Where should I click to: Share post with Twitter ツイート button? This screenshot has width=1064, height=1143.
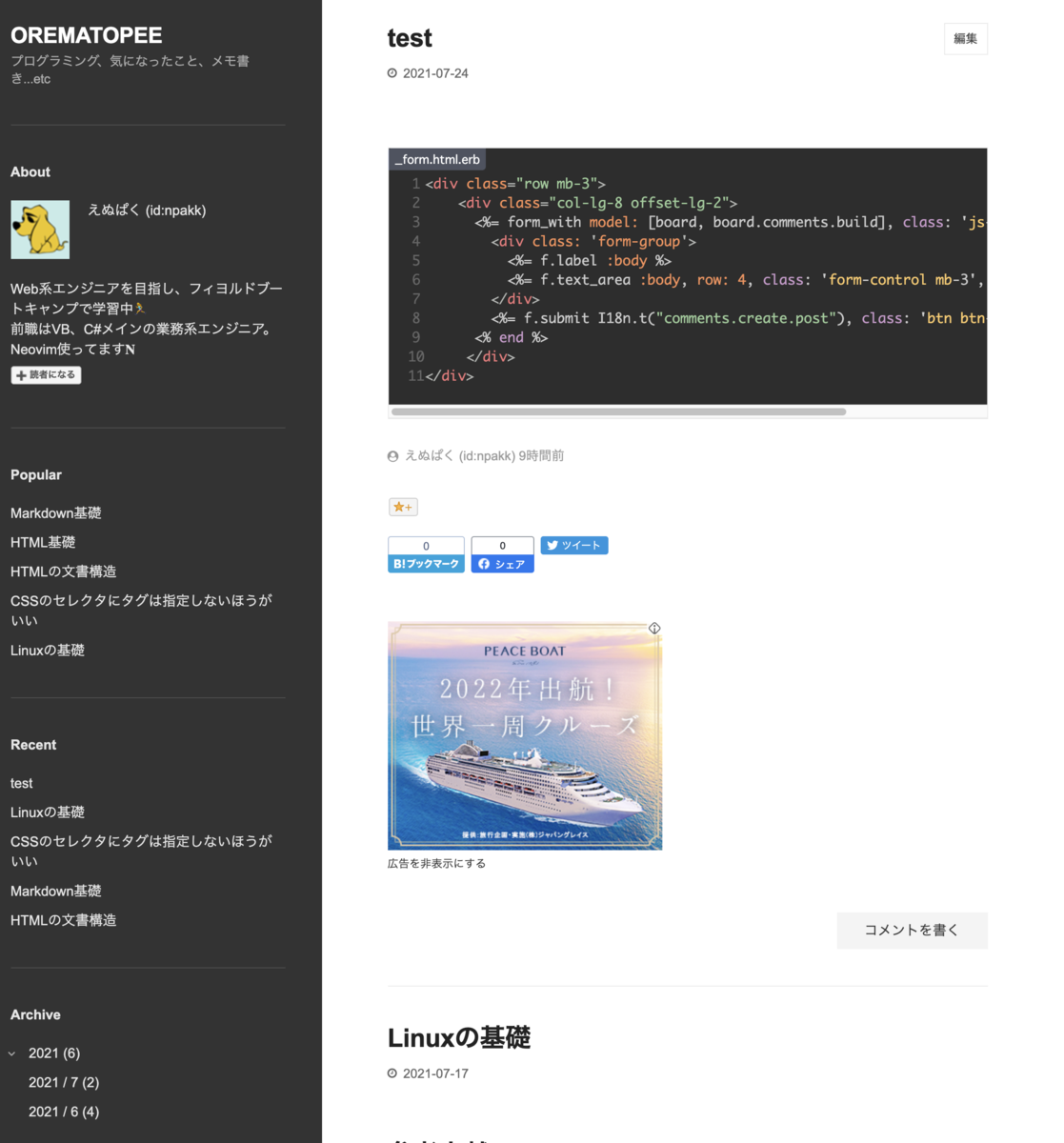click(574, 545)
